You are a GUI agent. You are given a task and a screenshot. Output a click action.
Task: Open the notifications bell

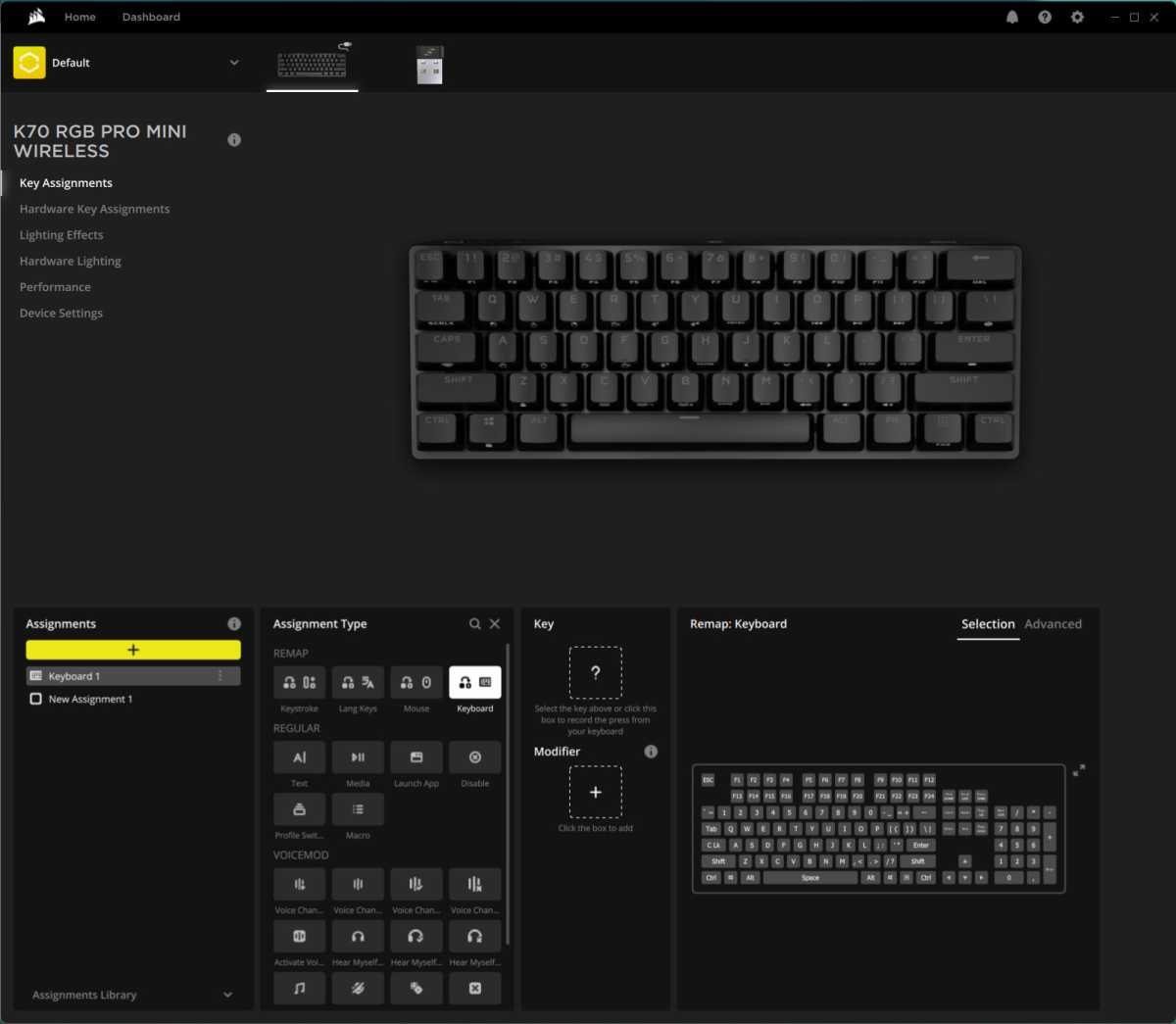coord(1012,17)
